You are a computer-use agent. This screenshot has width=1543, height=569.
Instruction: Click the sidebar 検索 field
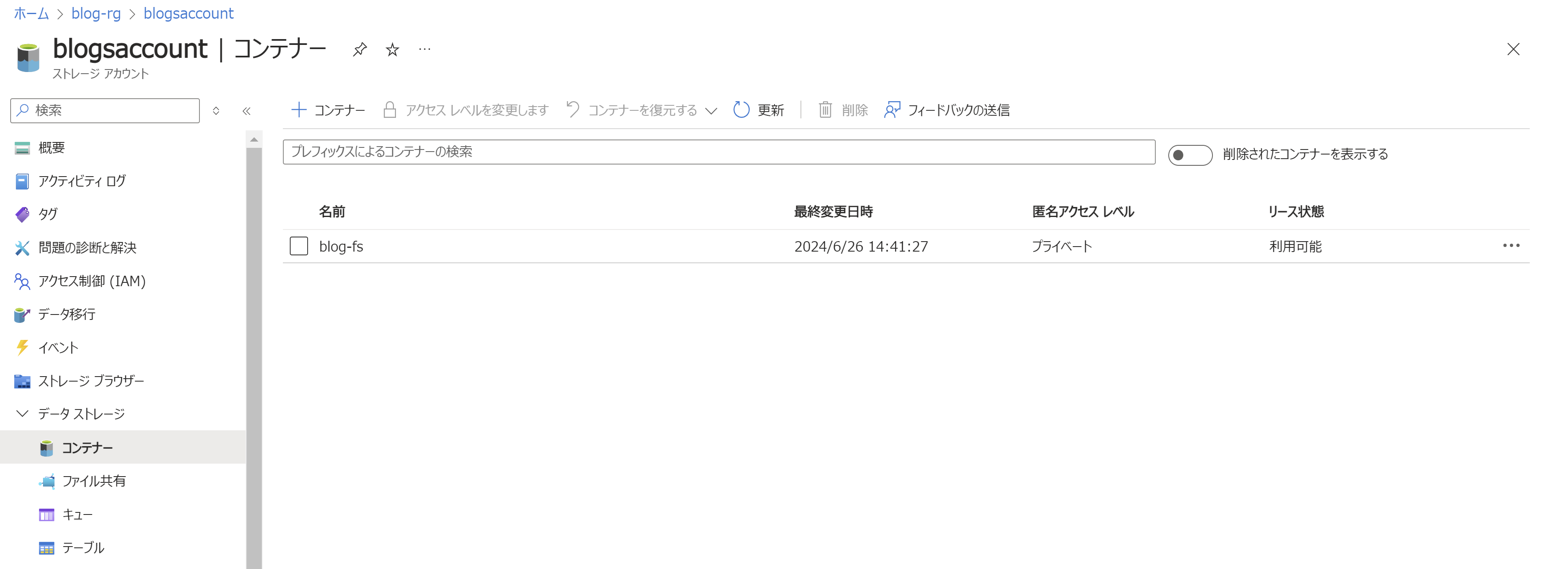tap(105, 110)
